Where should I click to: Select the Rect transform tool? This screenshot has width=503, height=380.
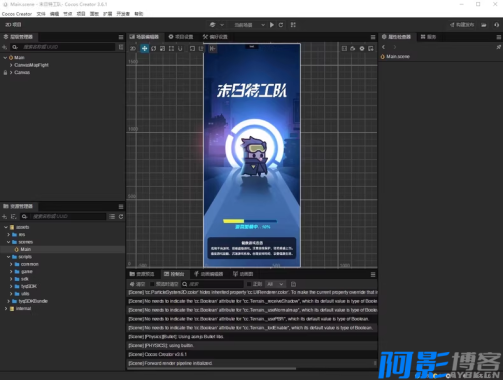pos(171,49)
